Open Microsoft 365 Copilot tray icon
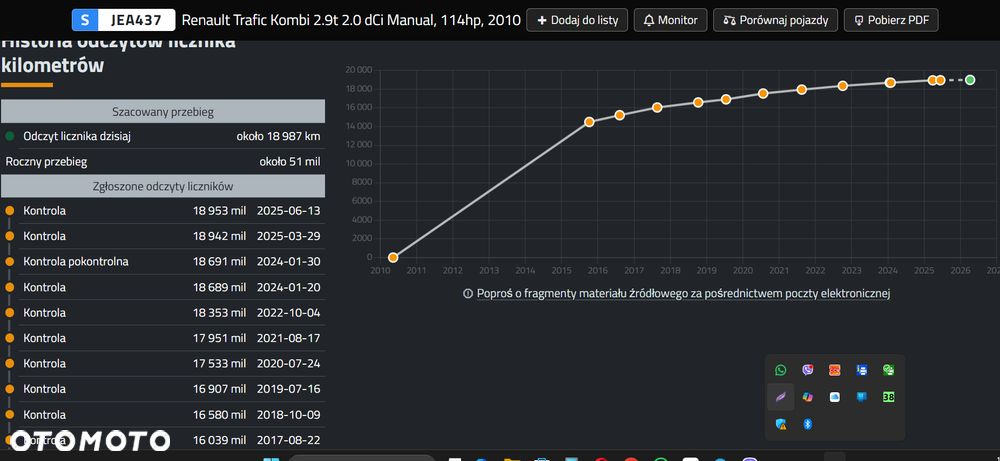The height and width of the screenshot is (461, 1000). (x=807, y=397)
